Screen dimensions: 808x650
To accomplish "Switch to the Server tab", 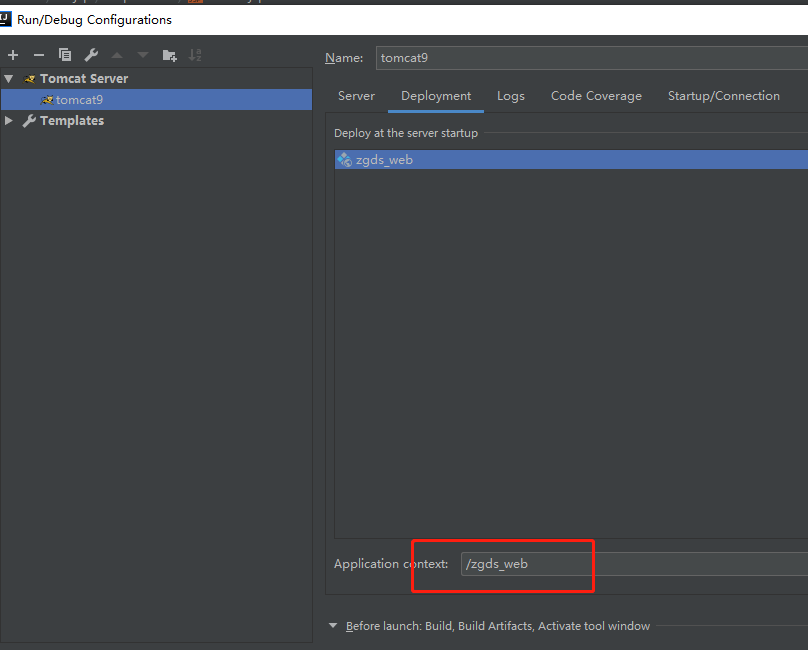I will (x=356, y=96).
